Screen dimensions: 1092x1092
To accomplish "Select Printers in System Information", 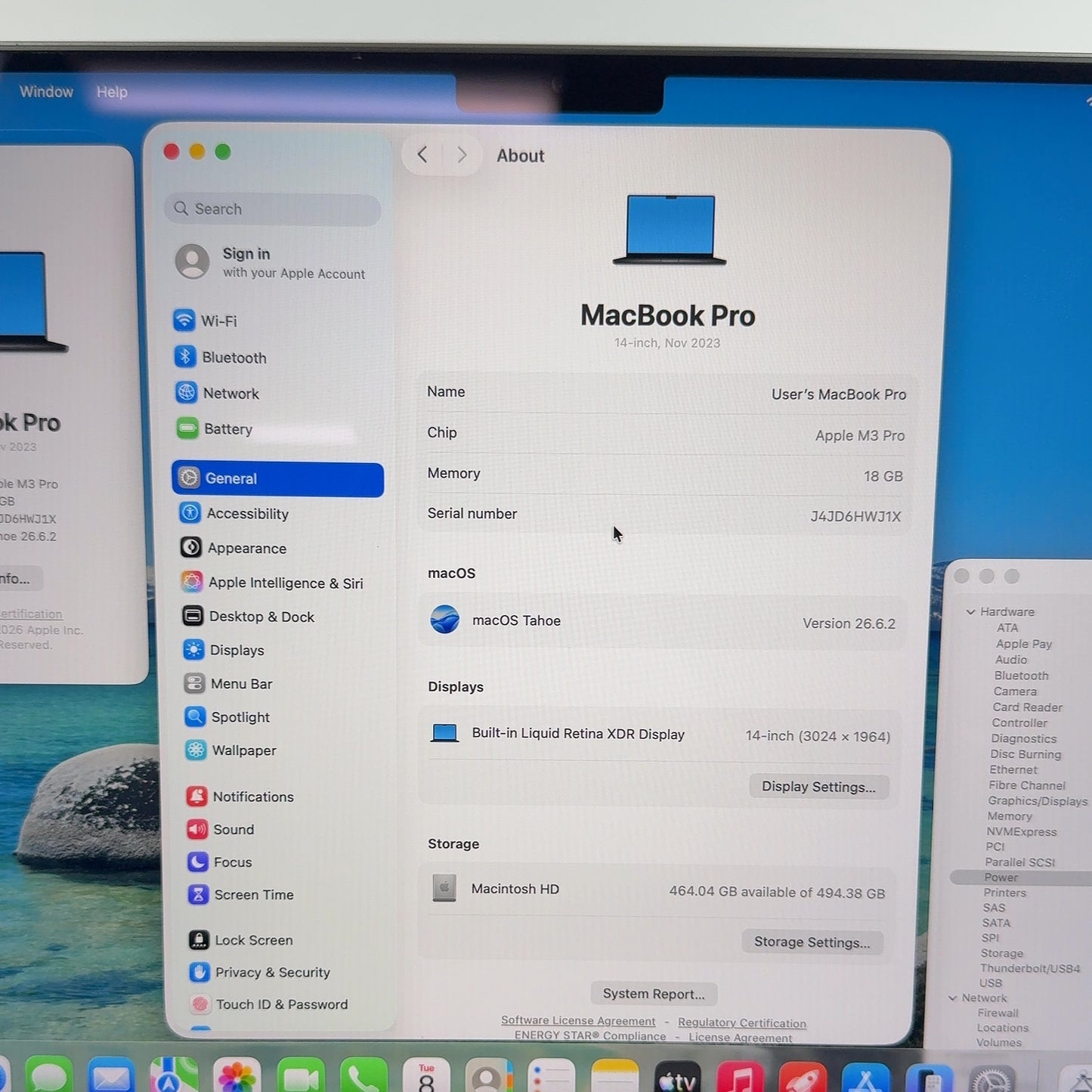I will 1005,892.
